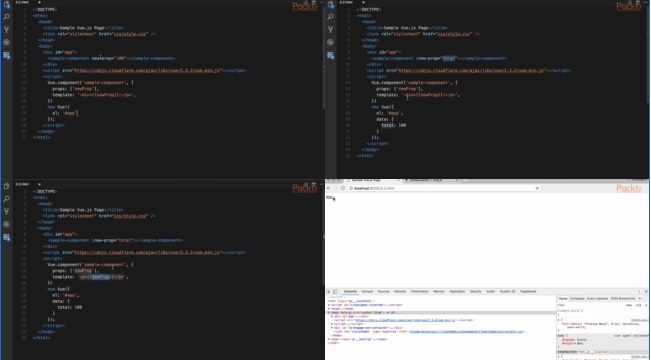
Task: Open Source Control icon in top-right editor window
Action: click(x=330, y=29)
